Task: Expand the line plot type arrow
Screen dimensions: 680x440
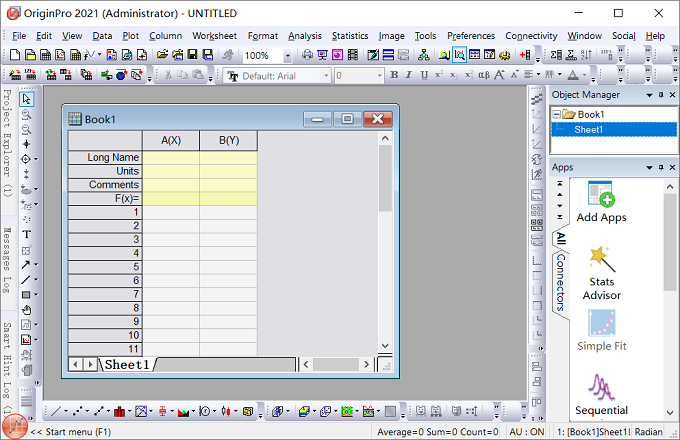Action: tap(66, 411)
